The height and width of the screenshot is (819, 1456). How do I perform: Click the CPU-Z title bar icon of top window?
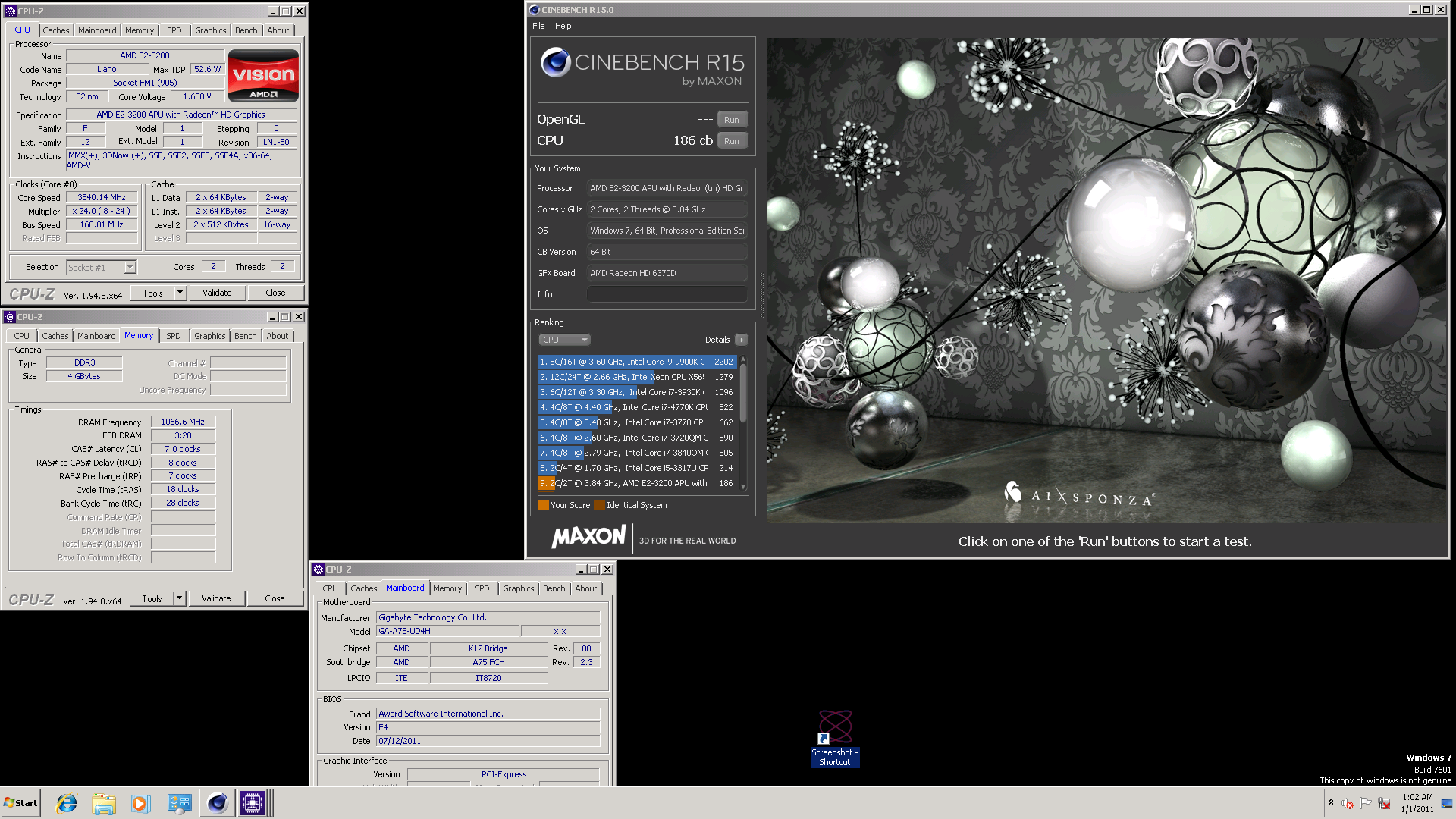[x=11, y=11]
